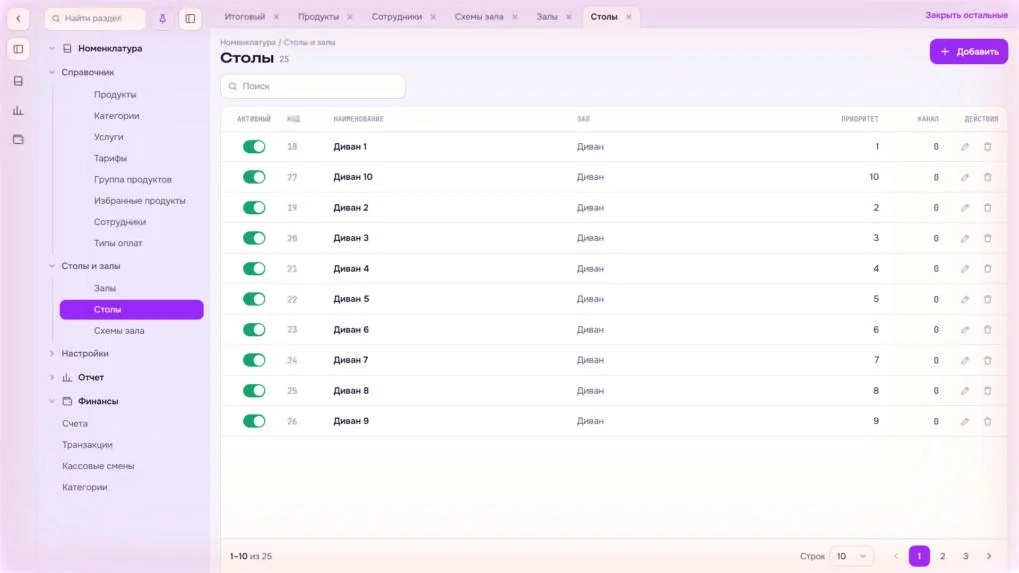Screen dimensions: 1019x573
Task: Disable the Диван 9 active switch
Action: (x=254, y=422)
